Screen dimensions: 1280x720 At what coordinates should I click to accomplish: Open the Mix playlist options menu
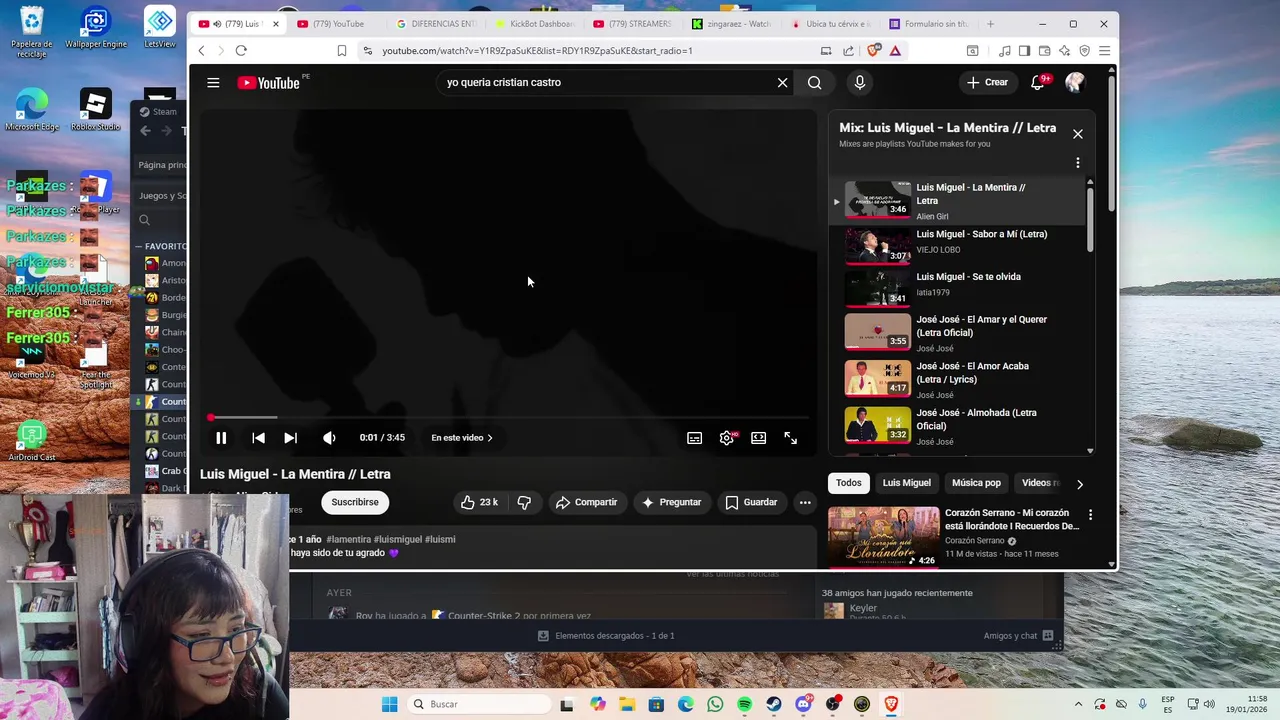[1077, 162]
